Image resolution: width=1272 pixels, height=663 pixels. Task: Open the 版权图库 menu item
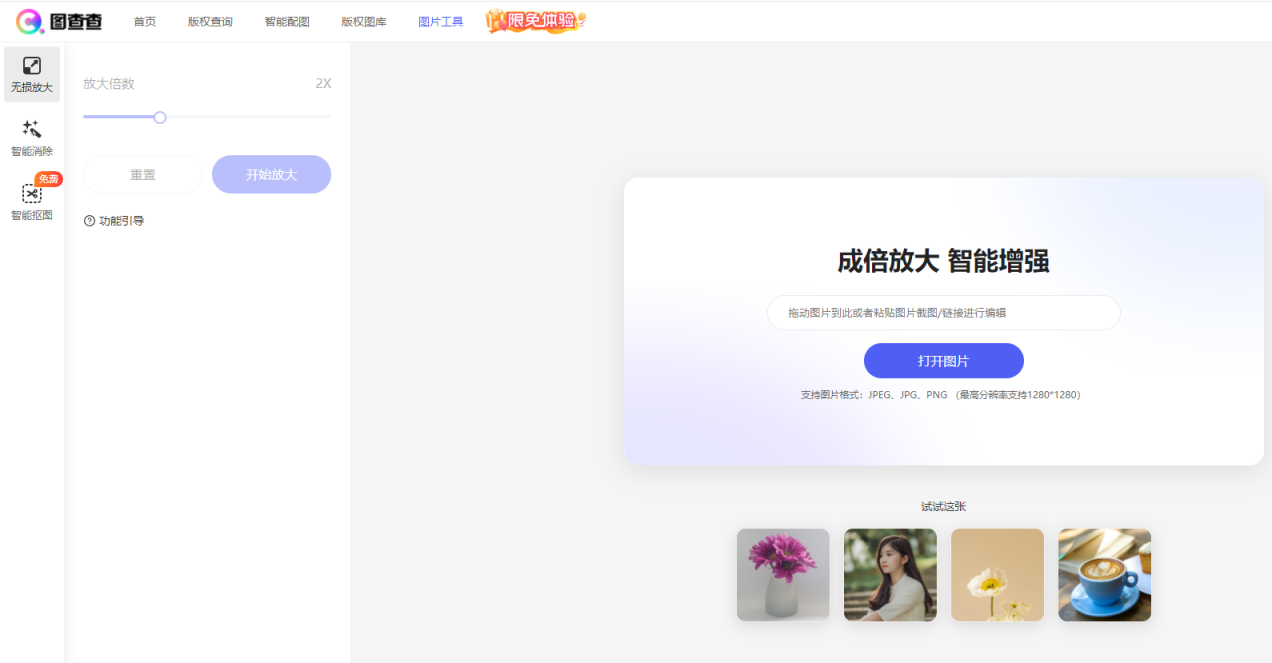point(364,20)
